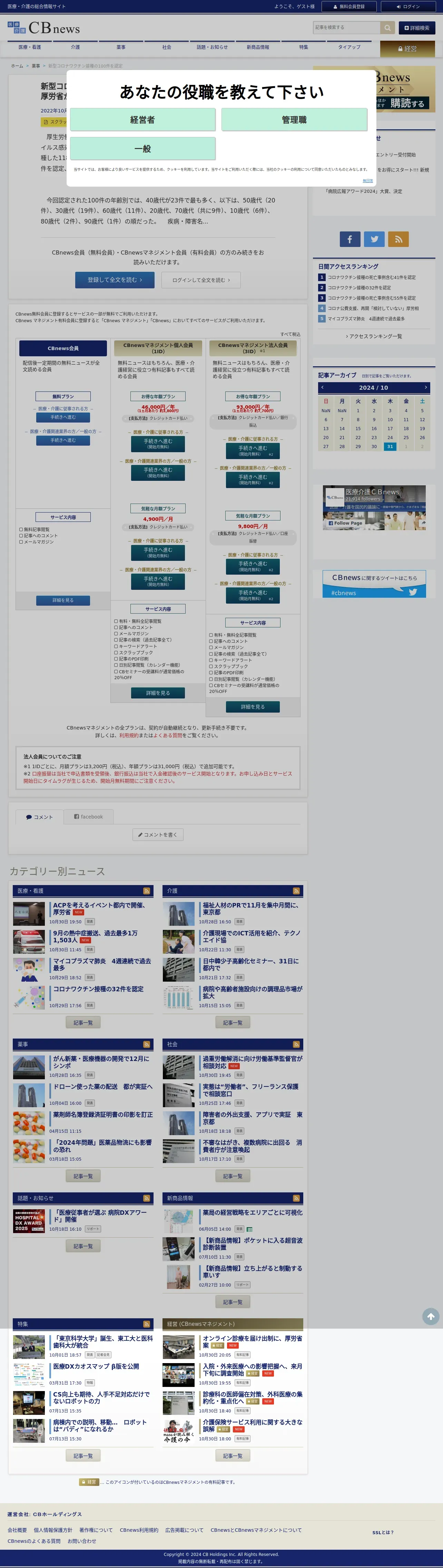Open the RSS feed icon of 社会 section
This screenshot has width=443, height=1568.
pyautogui.click(x=296, y=1044)
